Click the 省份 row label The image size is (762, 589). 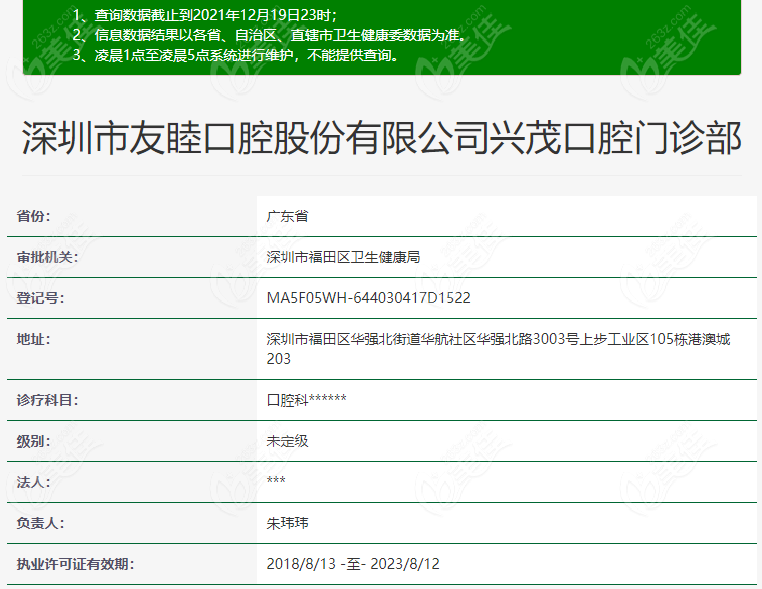(x=33, y=216)
